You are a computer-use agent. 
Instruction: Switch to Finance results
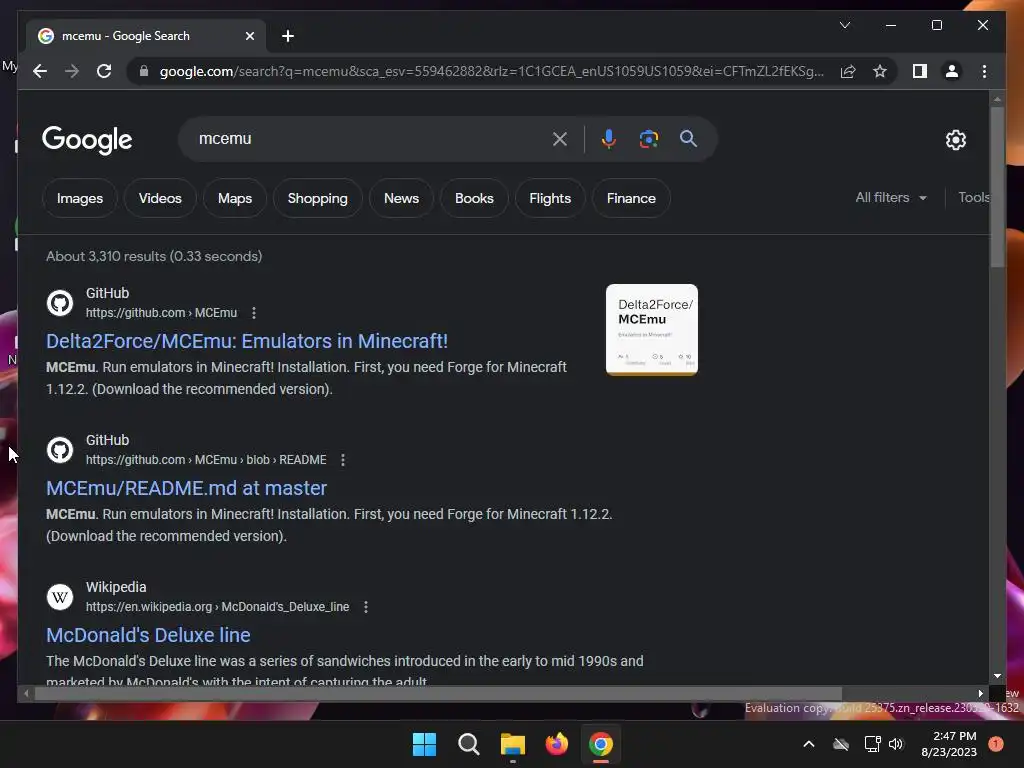(x=631, y=198)
